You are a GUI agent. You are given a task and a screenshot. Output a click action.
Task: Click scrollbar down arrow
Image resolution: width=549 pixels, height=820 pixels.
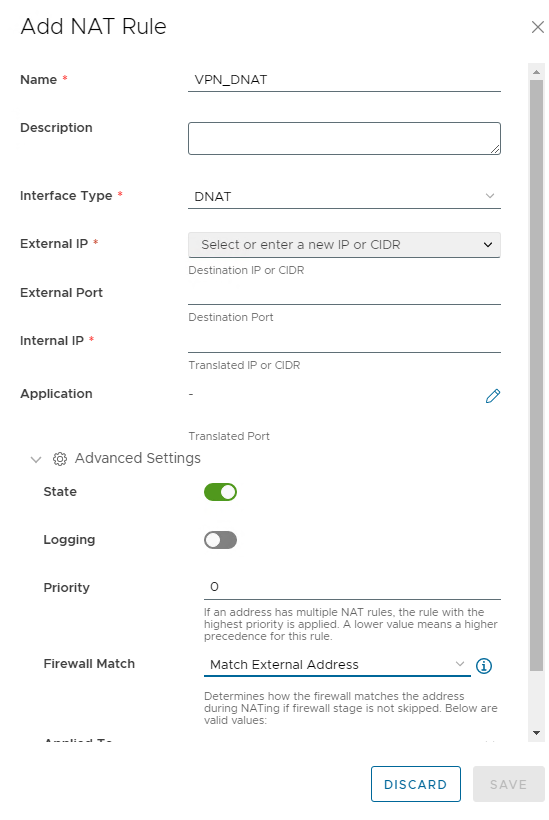(536, 733)
